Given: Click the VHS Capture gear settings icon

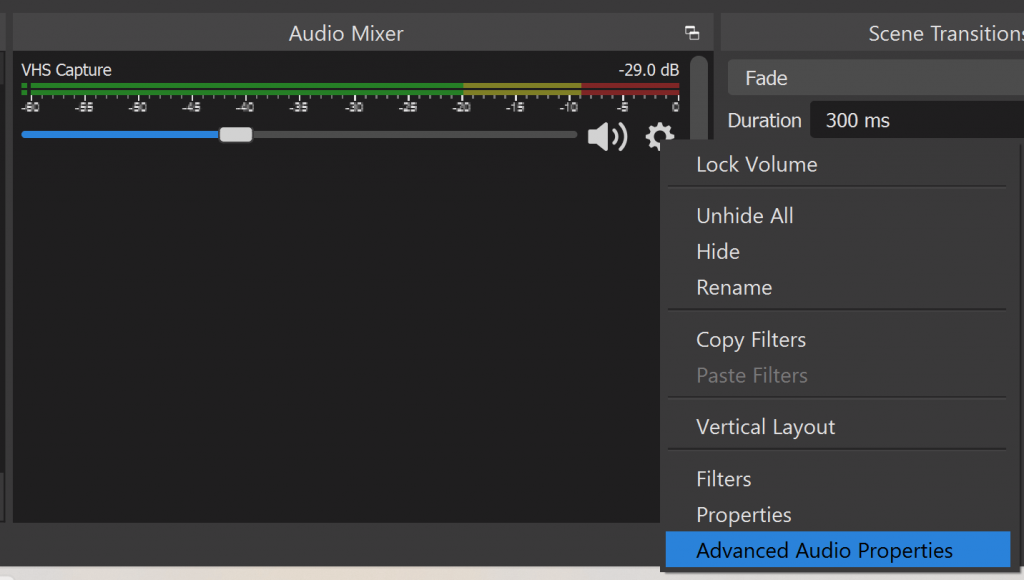Looking at the screenshot, I should [658, 135].
